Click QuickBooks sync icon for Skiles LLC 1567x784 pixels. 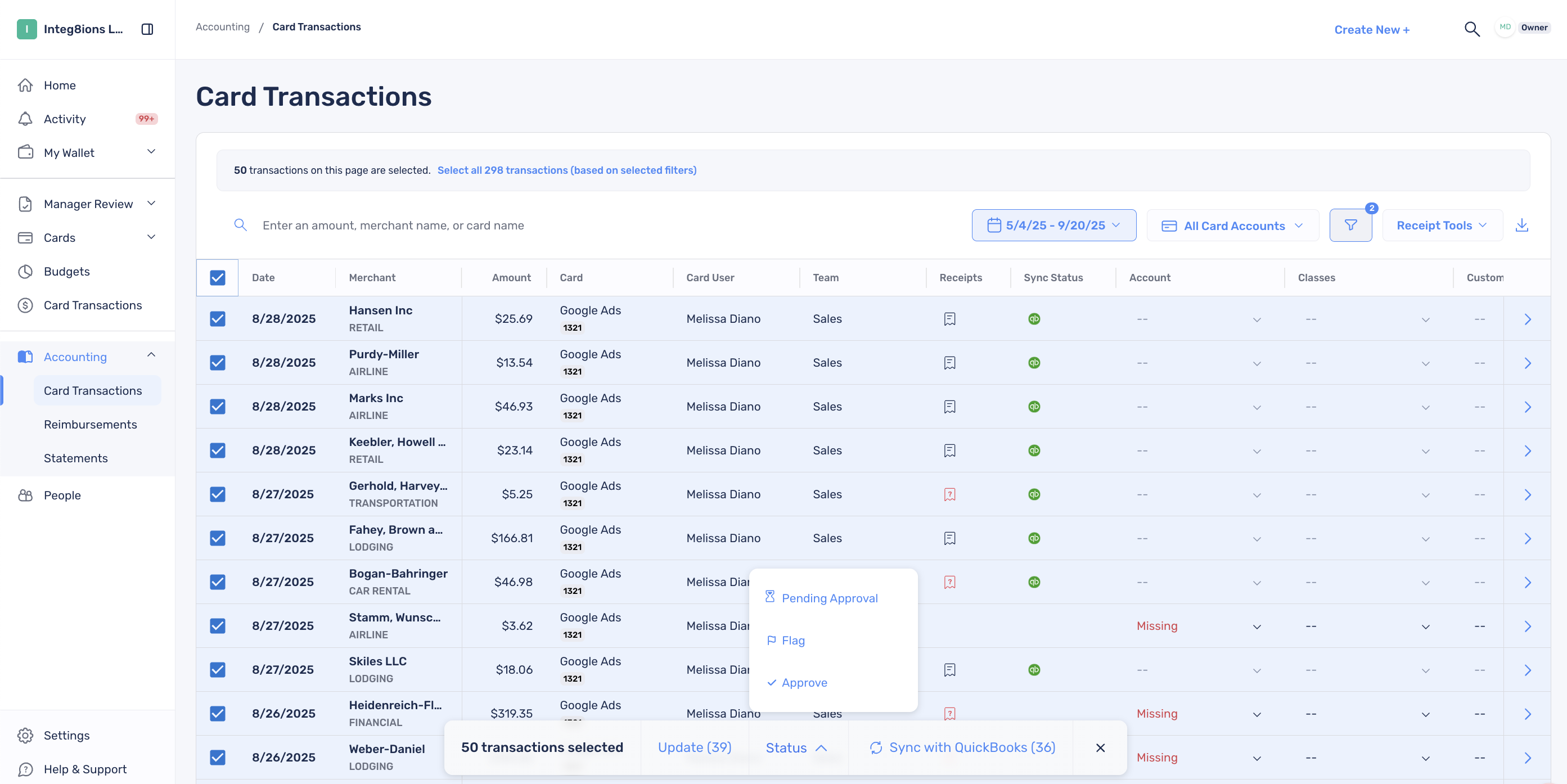tap(1034, 670)
